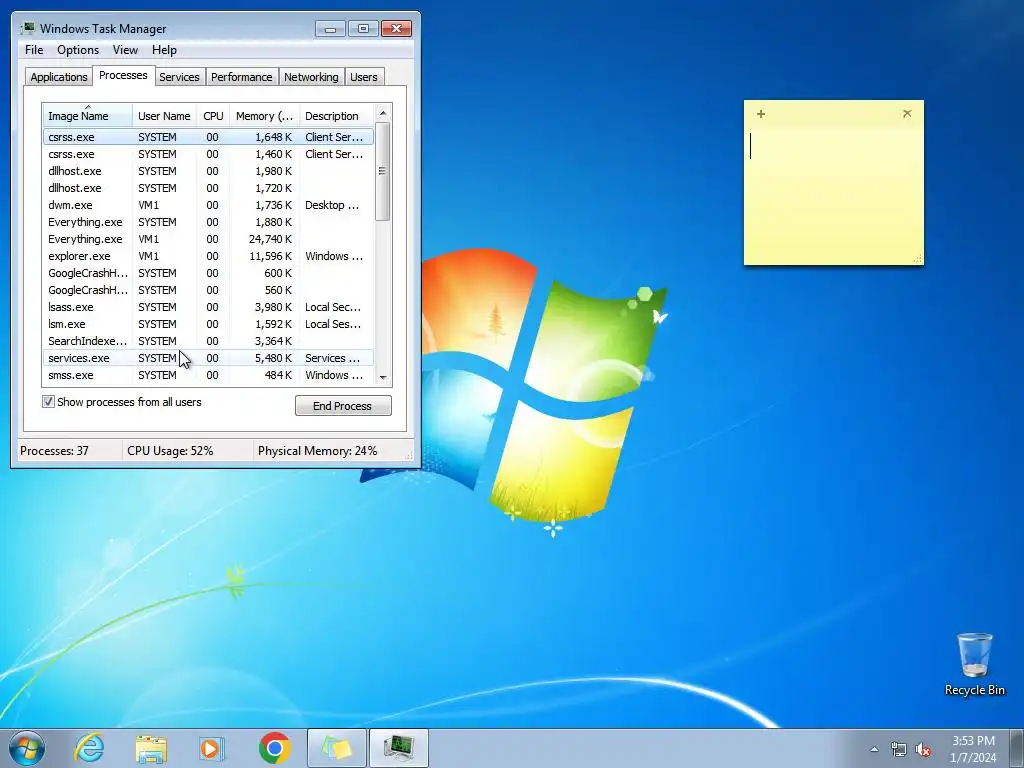Open the File menu
Viewport: 1024px width, 768px height.
pos(34,50)
